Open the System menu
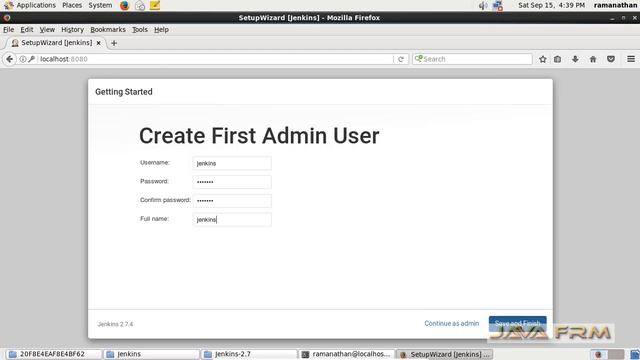Screen dimensions: 640x360 coord(100,5)
